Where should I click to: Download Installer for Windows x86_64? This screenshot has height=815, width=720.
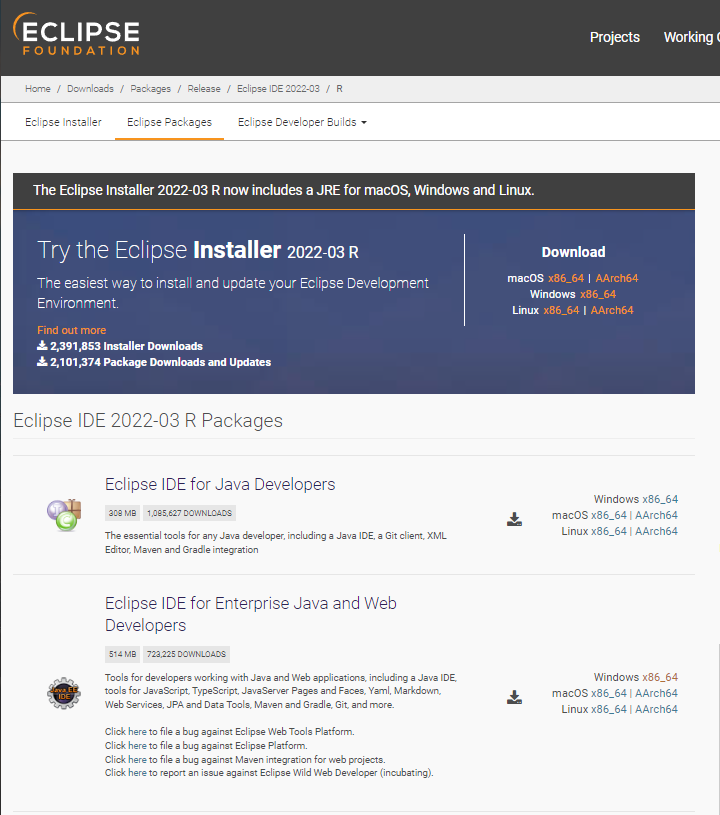click(598, 294)
